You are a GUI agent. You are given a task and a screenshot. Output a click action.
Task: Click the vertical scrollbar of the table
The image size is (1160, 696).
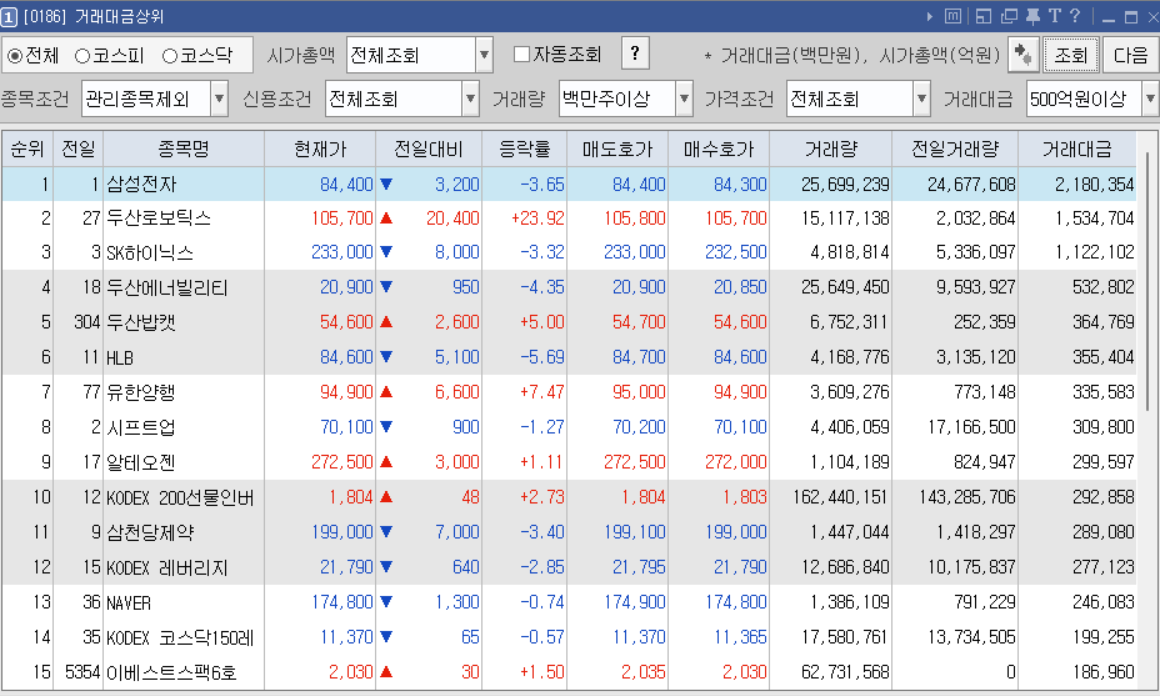1147,281
